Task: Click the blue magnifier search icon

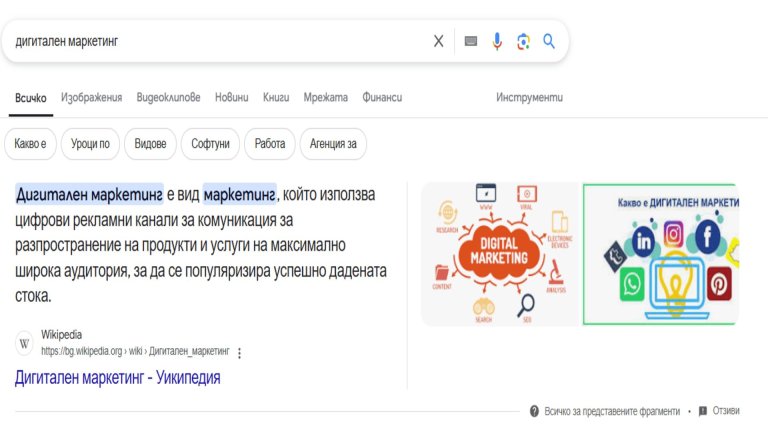Action: 549,41
